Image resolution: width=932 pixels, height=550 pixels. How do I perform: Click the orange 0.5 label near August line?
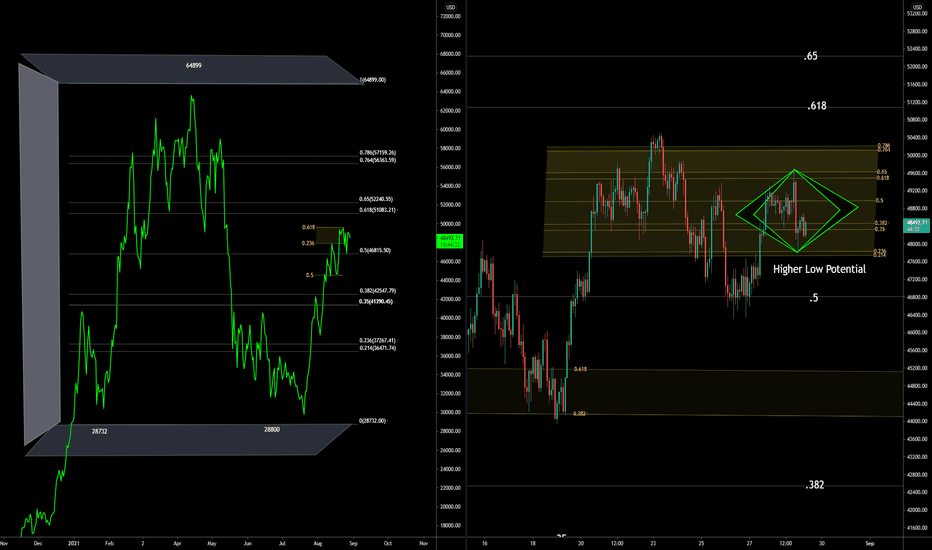pyautogui.click(x=310, y=275)
